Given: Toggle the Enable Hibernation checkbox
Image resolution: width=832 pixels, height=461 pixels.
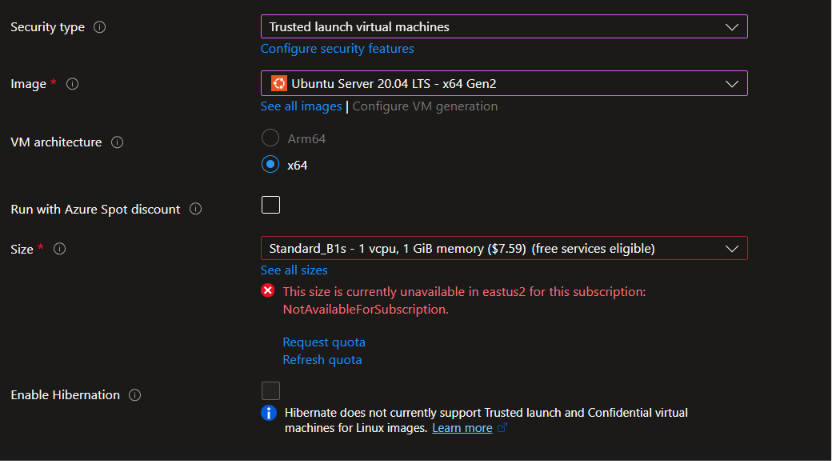Looking at the screenshot, I should coord(271,390).
